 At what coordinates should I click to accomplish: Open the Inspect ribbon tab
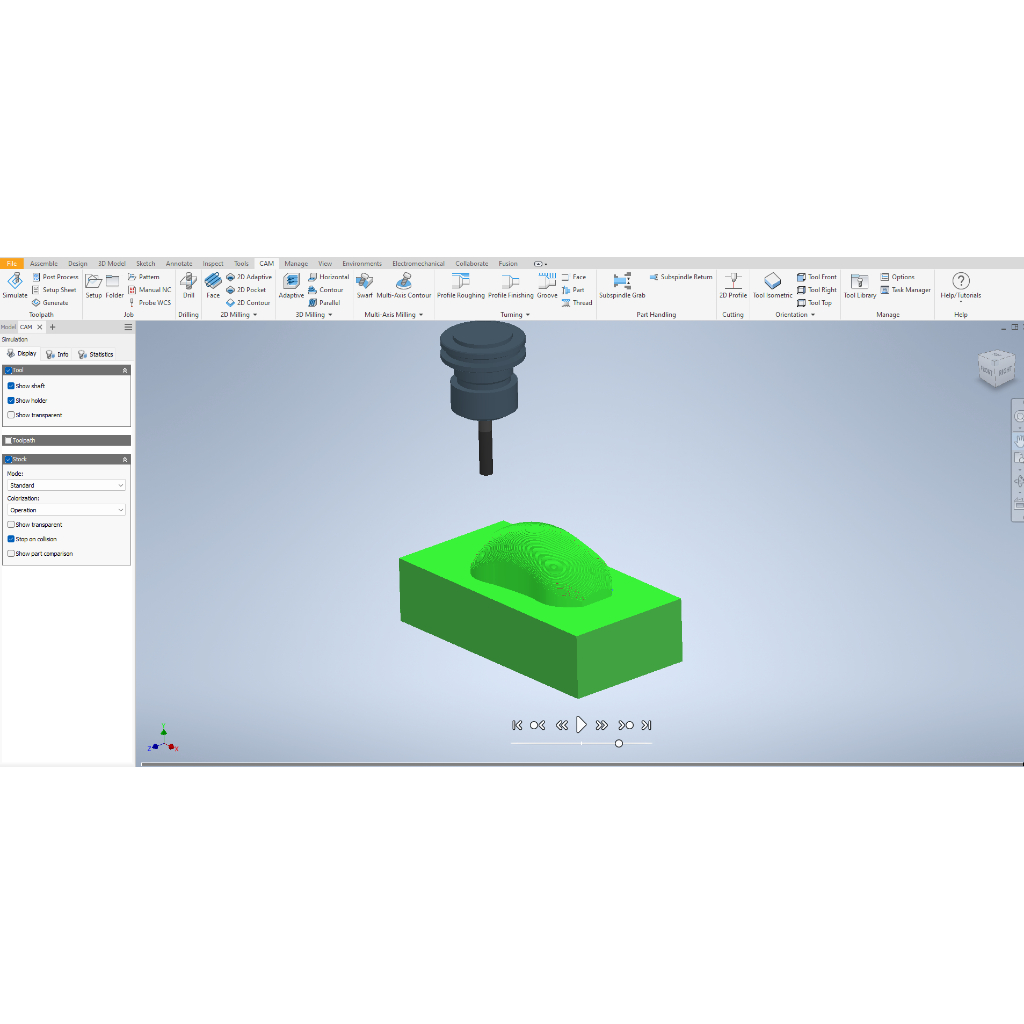coord(213,264)
